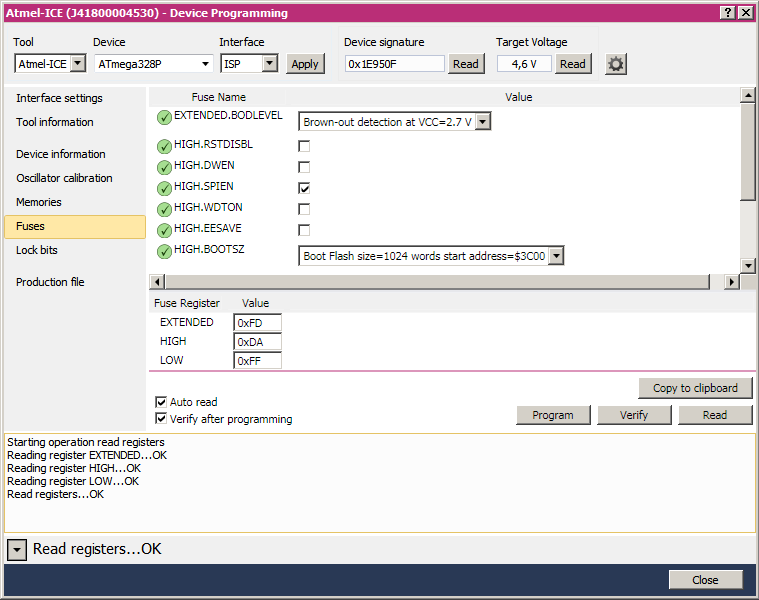Open Interface settings page
The height and width of the screenshot is (600, 759).
59,98
